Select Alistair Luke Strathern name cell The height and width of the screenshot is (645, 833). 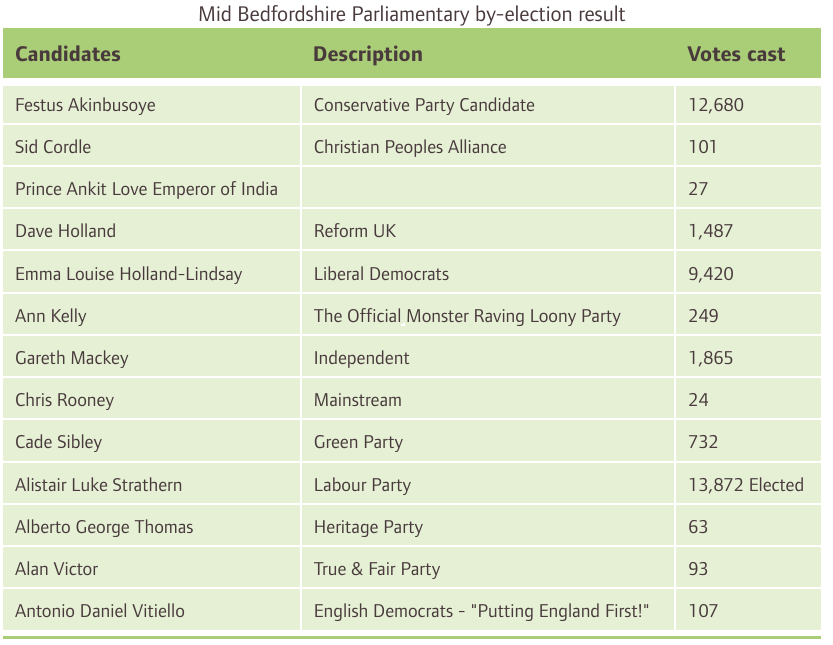(x=151, y=484)
